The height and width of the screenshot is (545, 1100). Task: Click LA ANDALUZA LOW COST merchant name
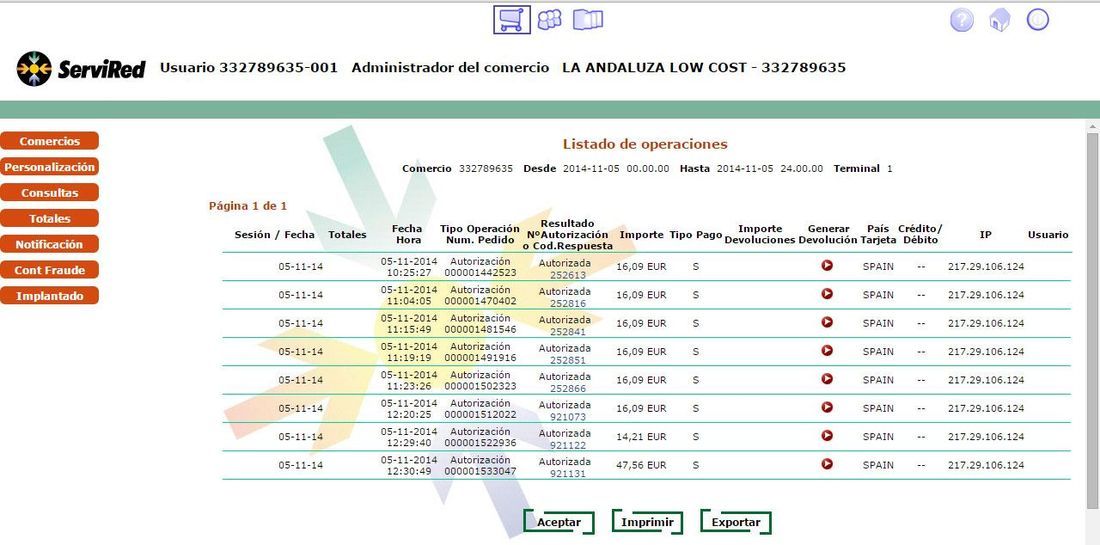(655, 68)
